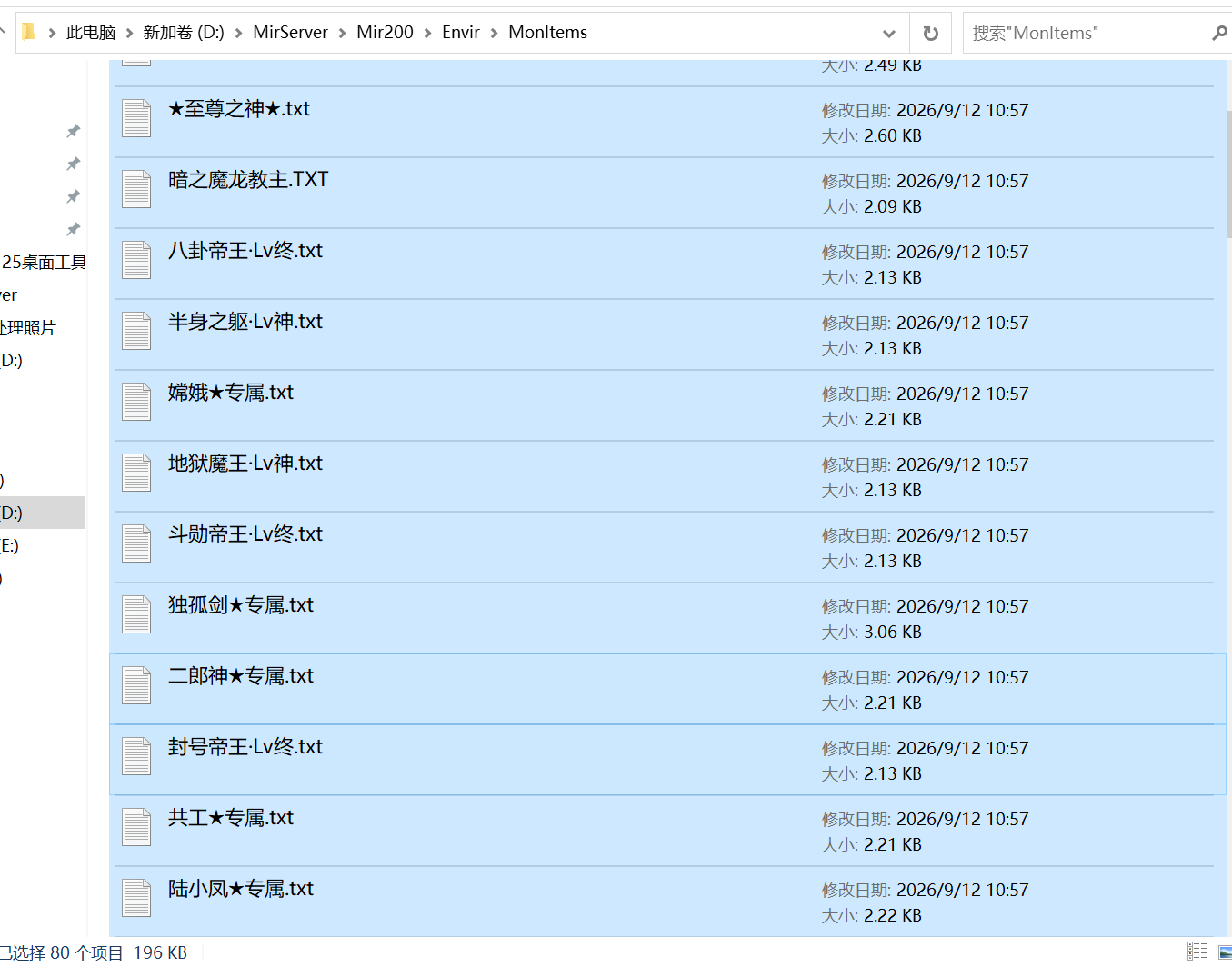The height and width of the screenshot is (967, 1232).
Task: Click file name 独孤剑★专属.txt
Action: click(241, 605)
